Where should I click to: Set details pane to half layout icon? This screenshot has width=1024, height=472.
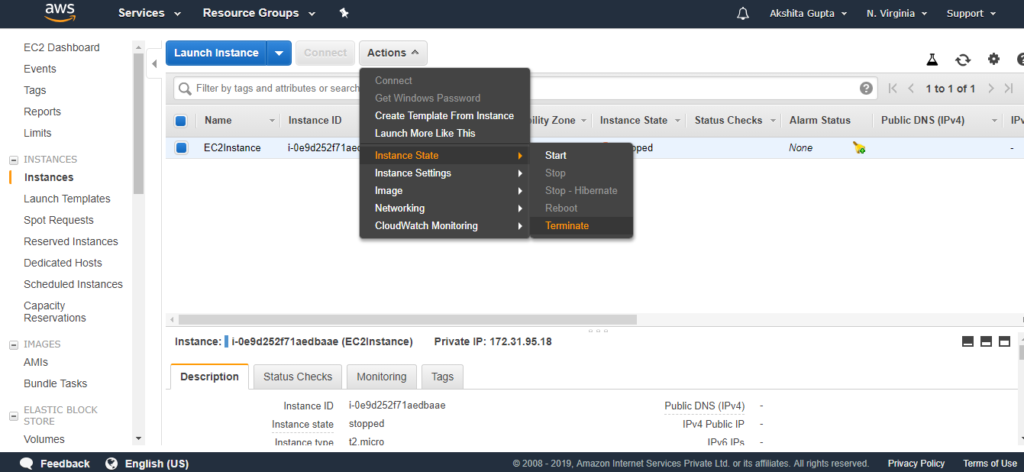(986, 341)
